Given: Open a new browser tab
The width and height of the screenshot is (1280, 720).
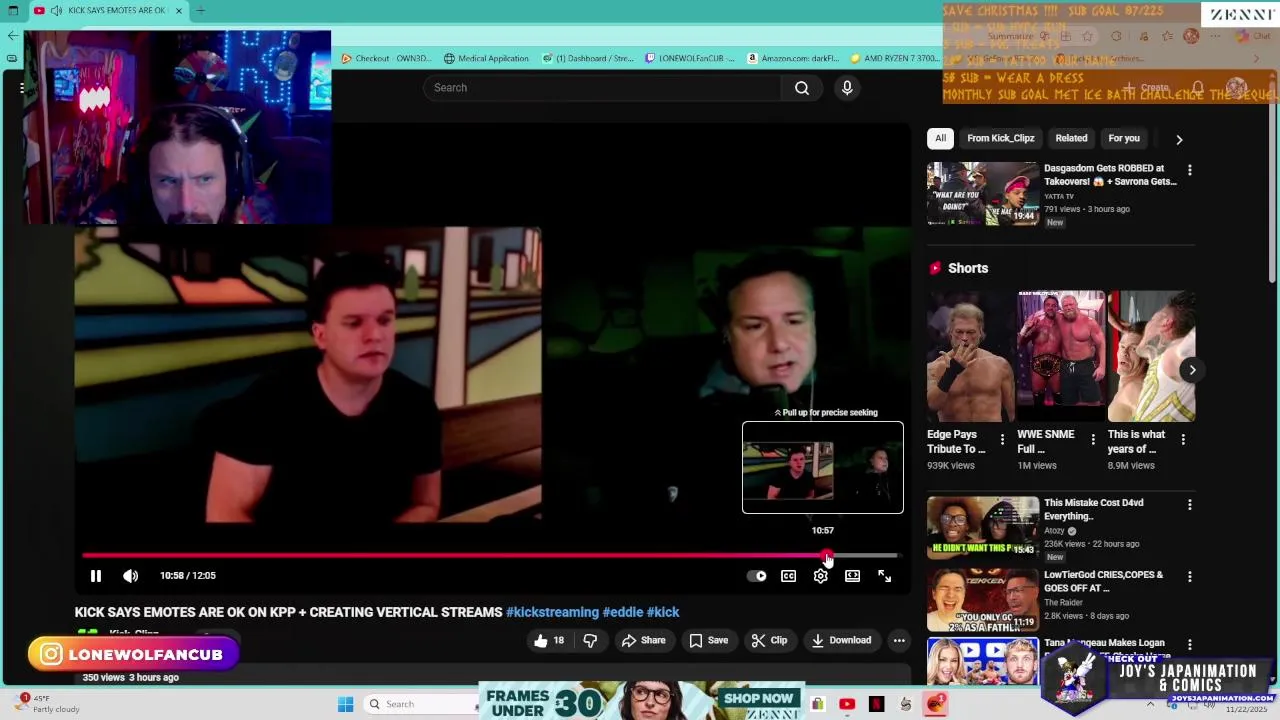Looking at the screenshot, I should coord(200,11).
